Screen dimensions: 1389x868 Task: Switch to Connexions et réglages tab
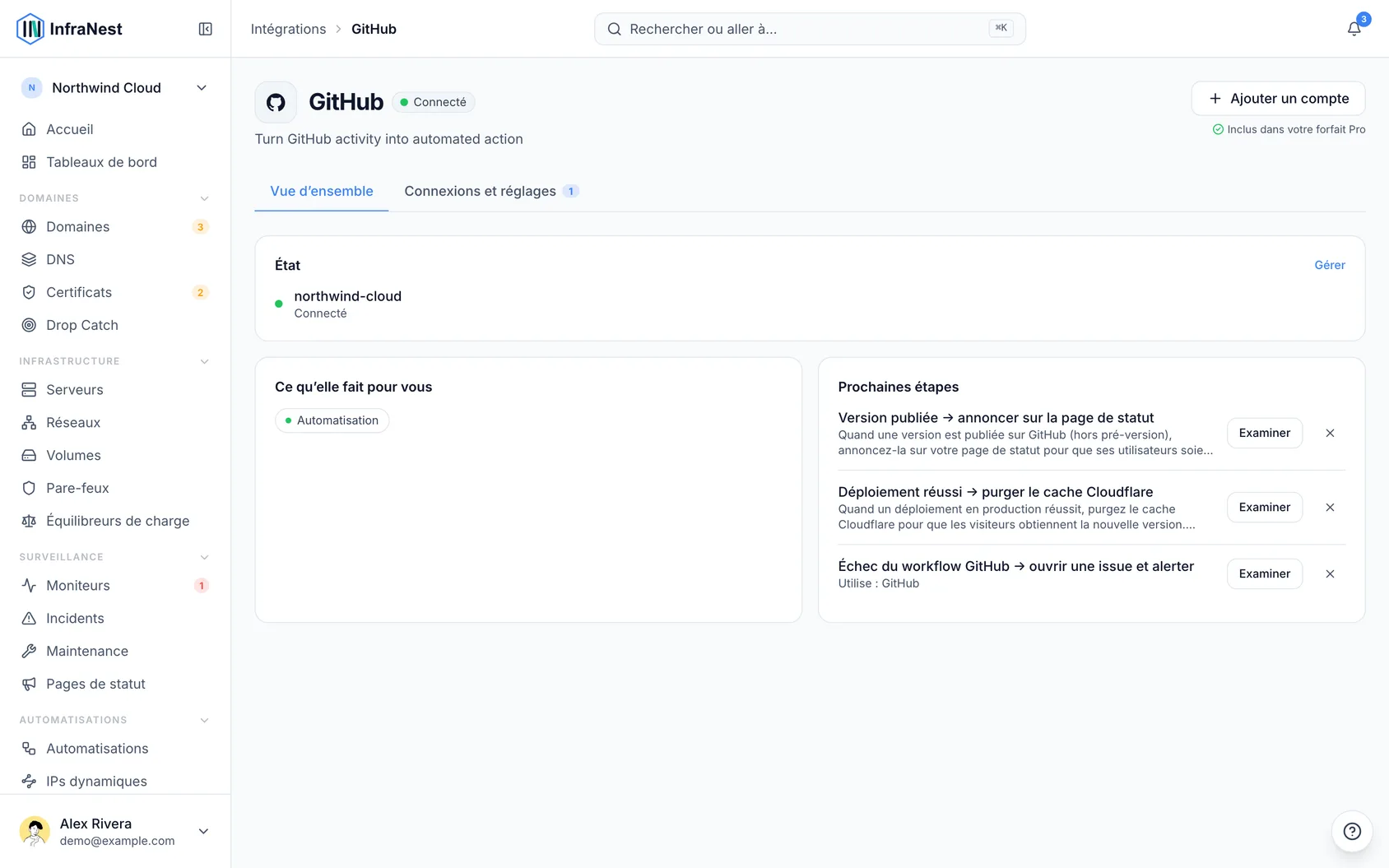tap(491, 191)
